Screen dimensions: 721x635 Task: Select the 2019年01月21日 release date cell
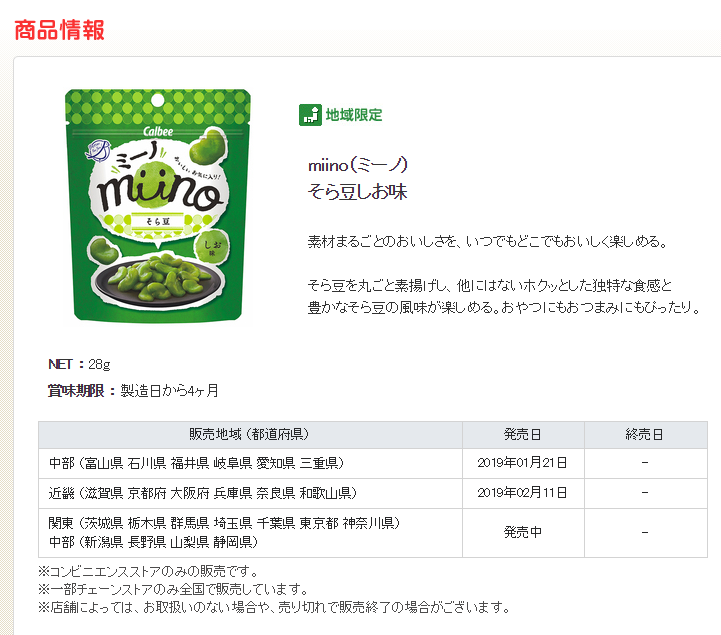click(x=523, y=463)
